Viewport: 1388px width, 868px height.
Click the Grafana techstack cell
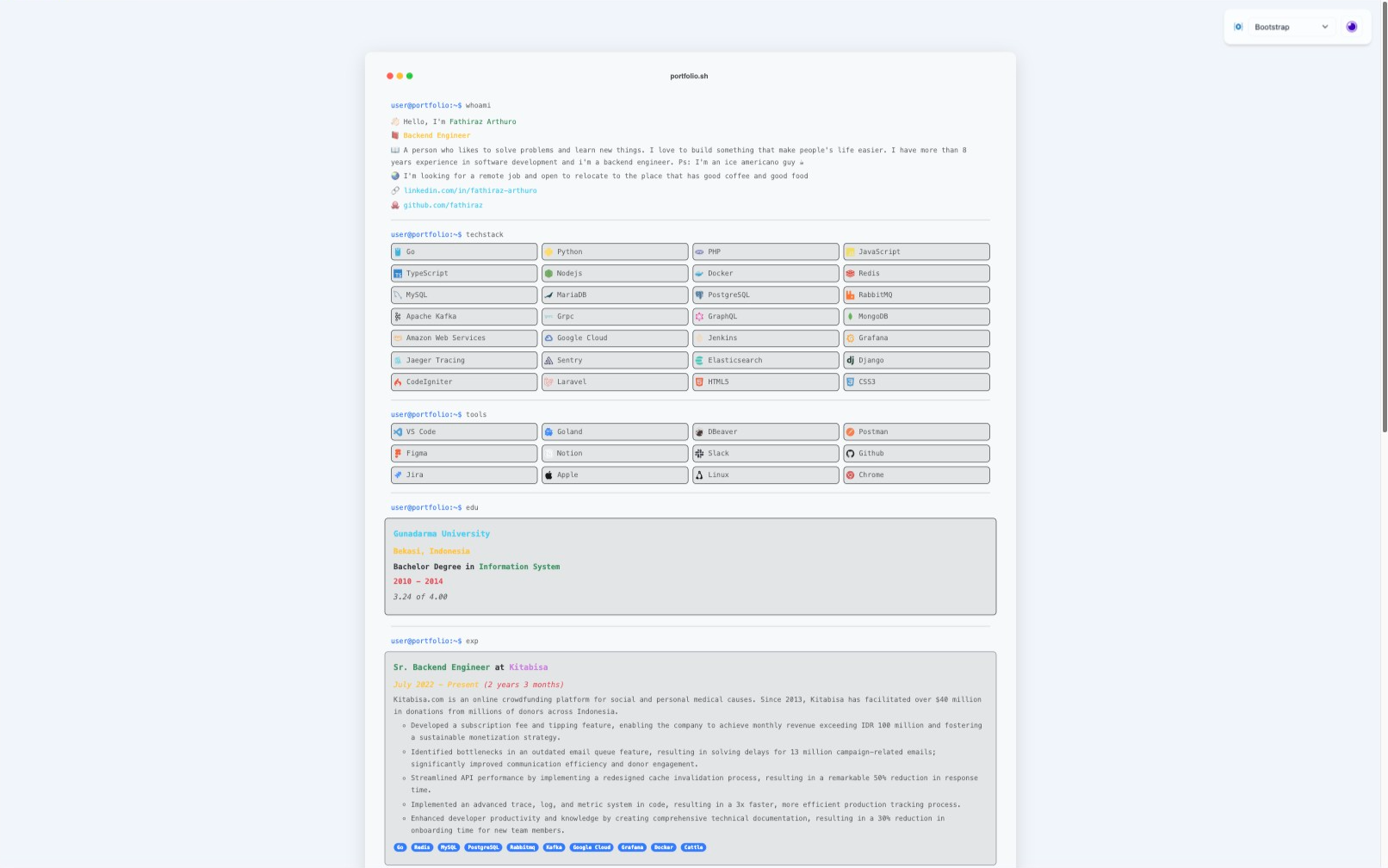pyautogui.click(x=916, y=338)
